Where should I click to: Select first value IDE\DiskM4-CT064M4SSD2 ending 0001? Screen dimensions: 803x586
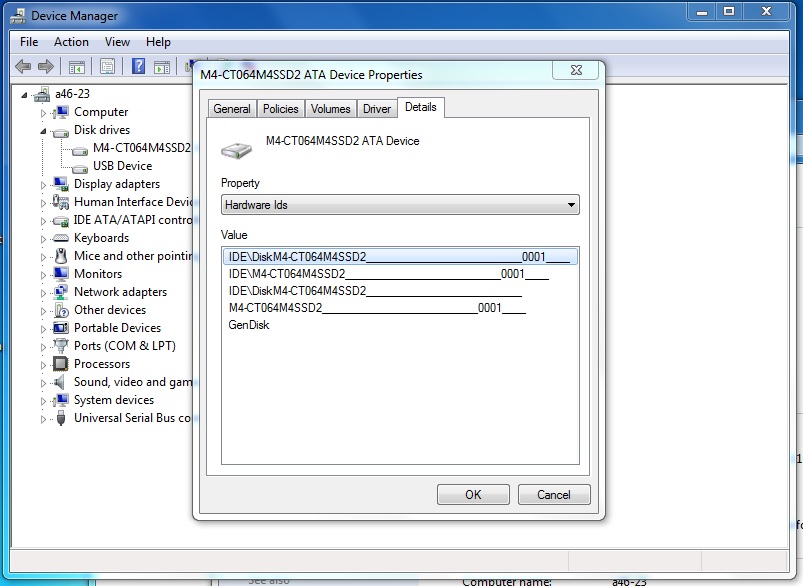point(400,257)
